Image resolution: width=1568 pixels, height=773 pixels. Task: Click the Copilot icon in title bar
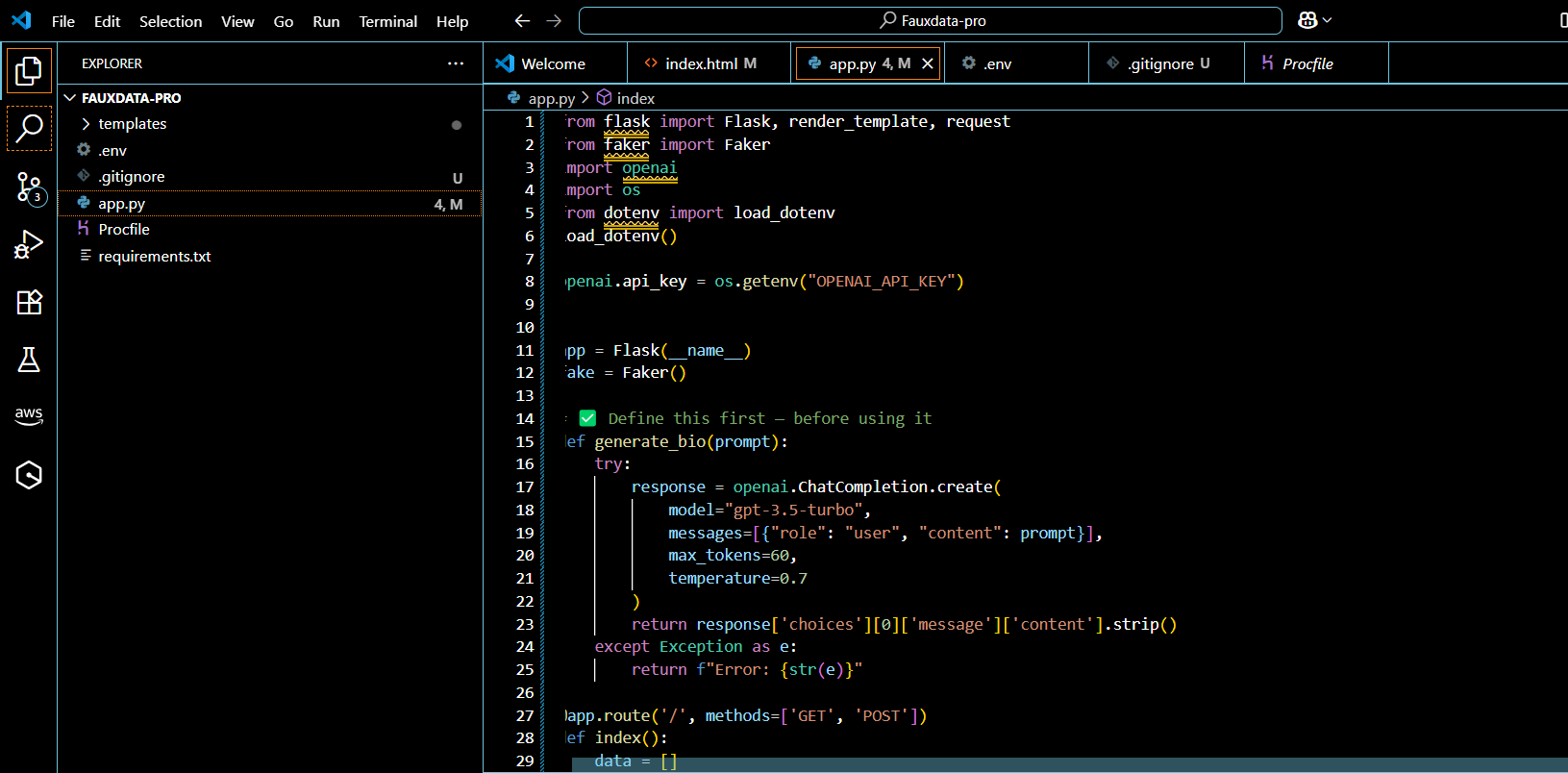1307,20
